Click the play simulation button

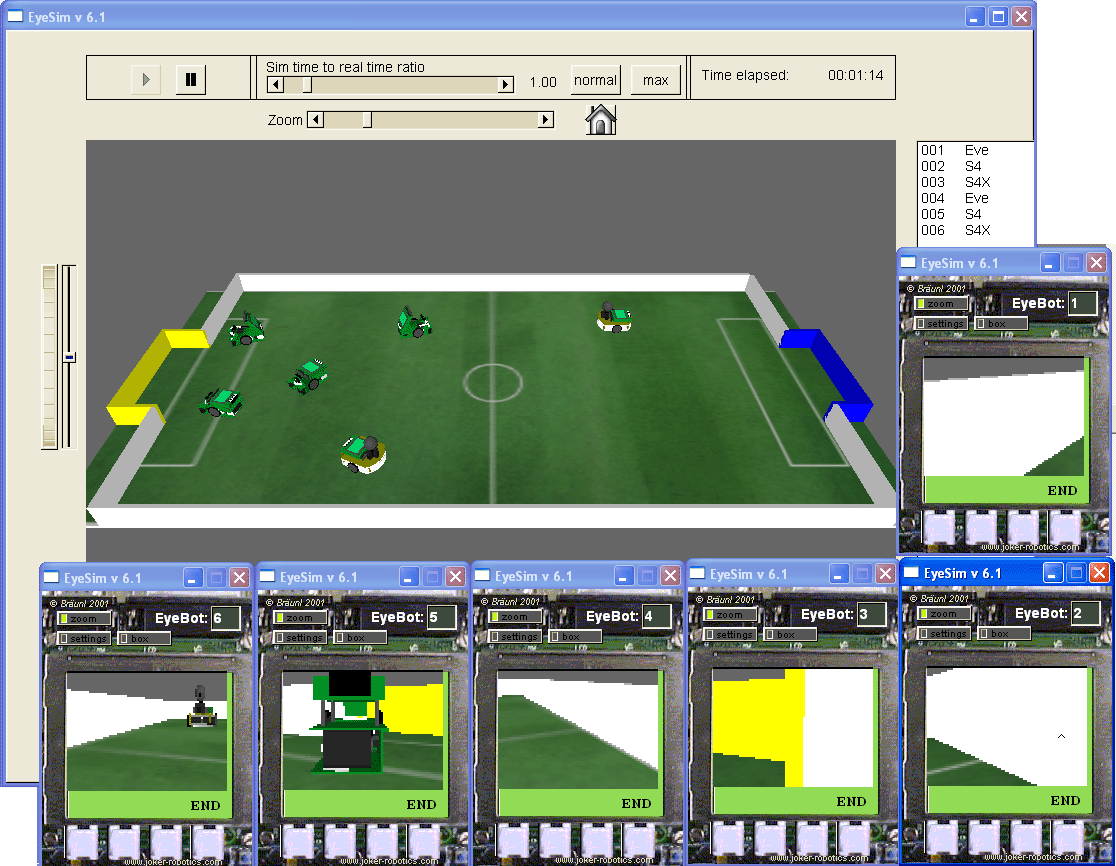tap(146, 80)
